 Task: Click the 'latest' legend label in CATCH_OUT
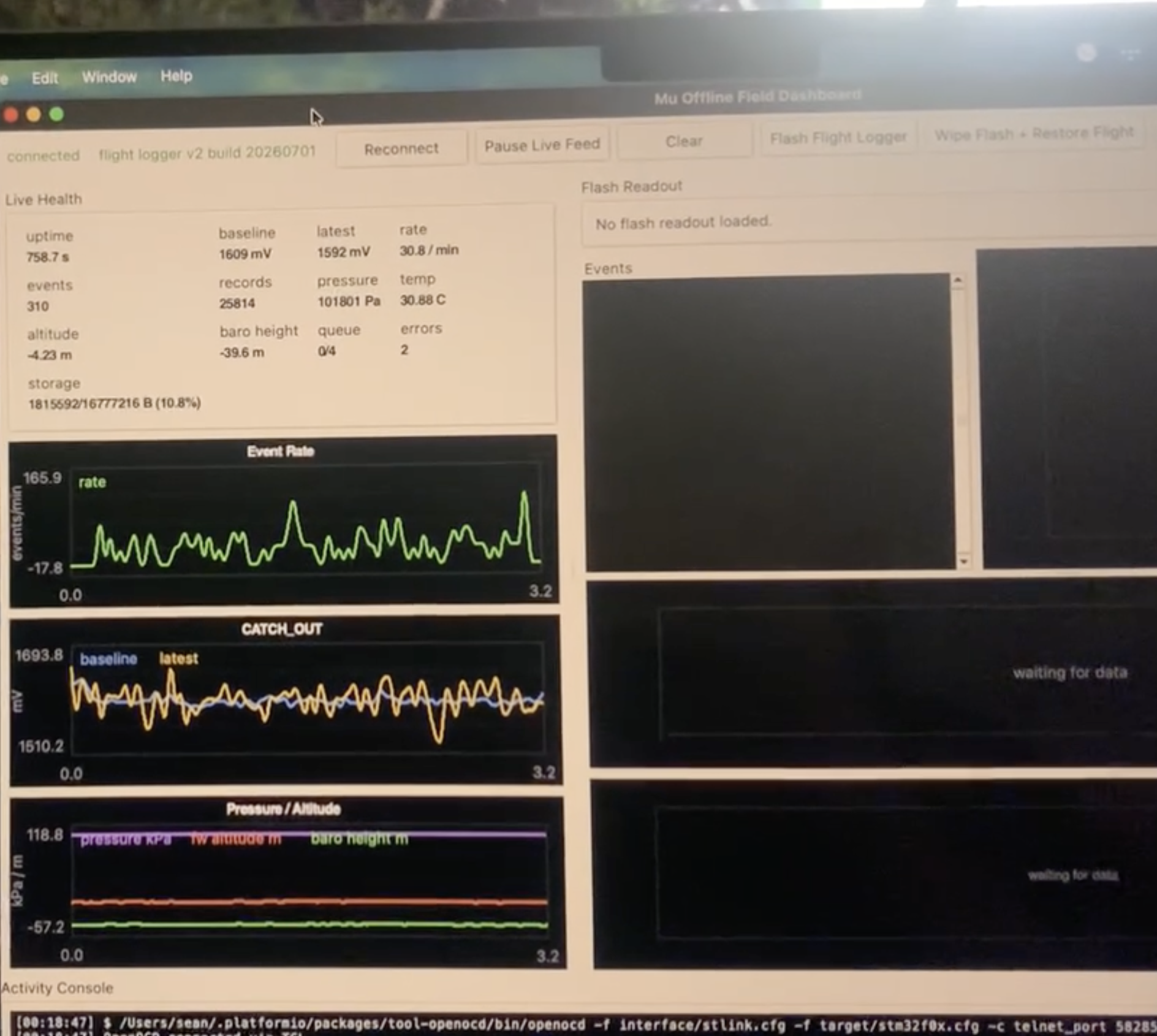pyautogui.click(x=179, y=658)
